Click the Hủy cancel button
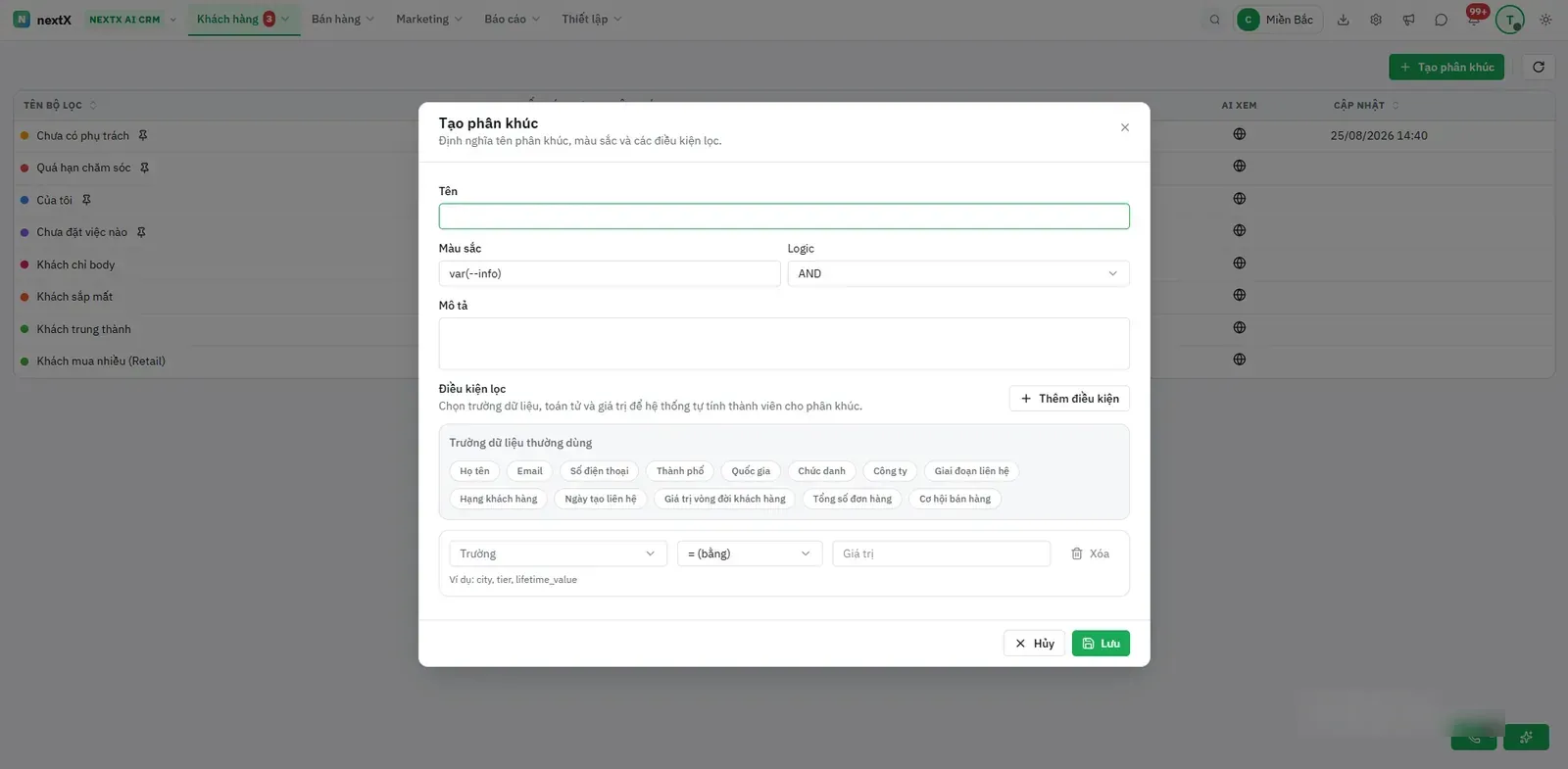 pos(1034,644)
